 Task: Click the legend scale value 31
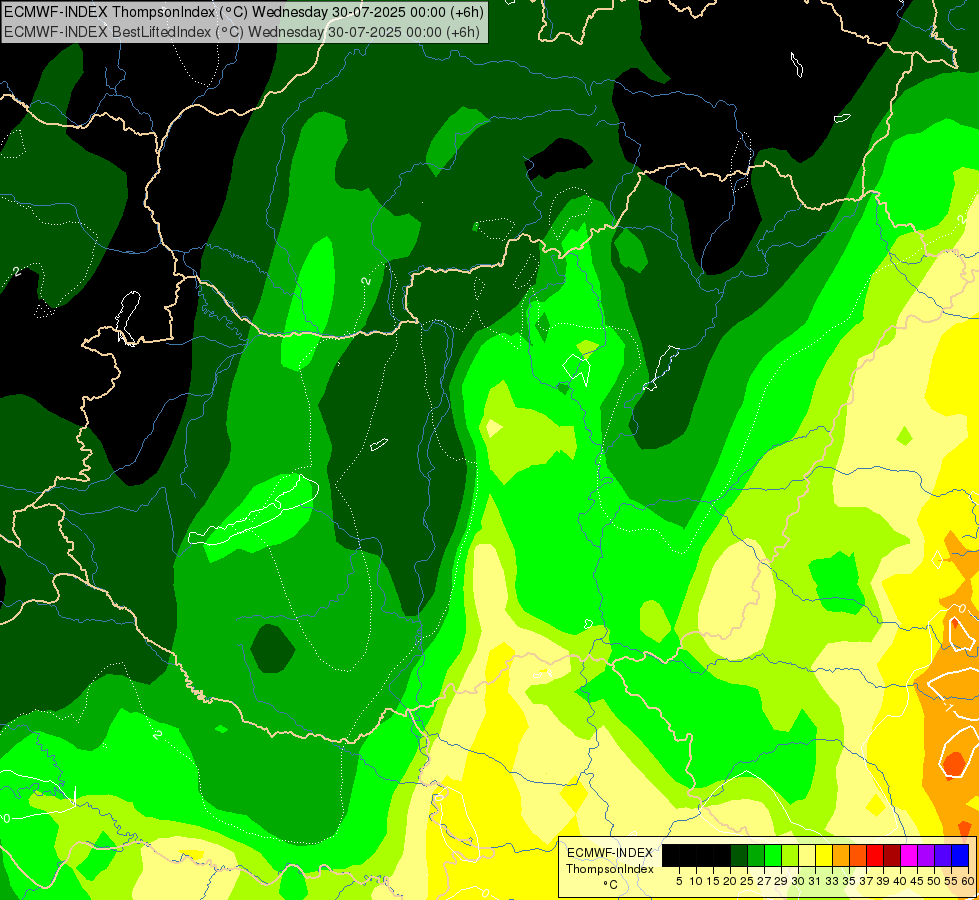coord(815,881)
